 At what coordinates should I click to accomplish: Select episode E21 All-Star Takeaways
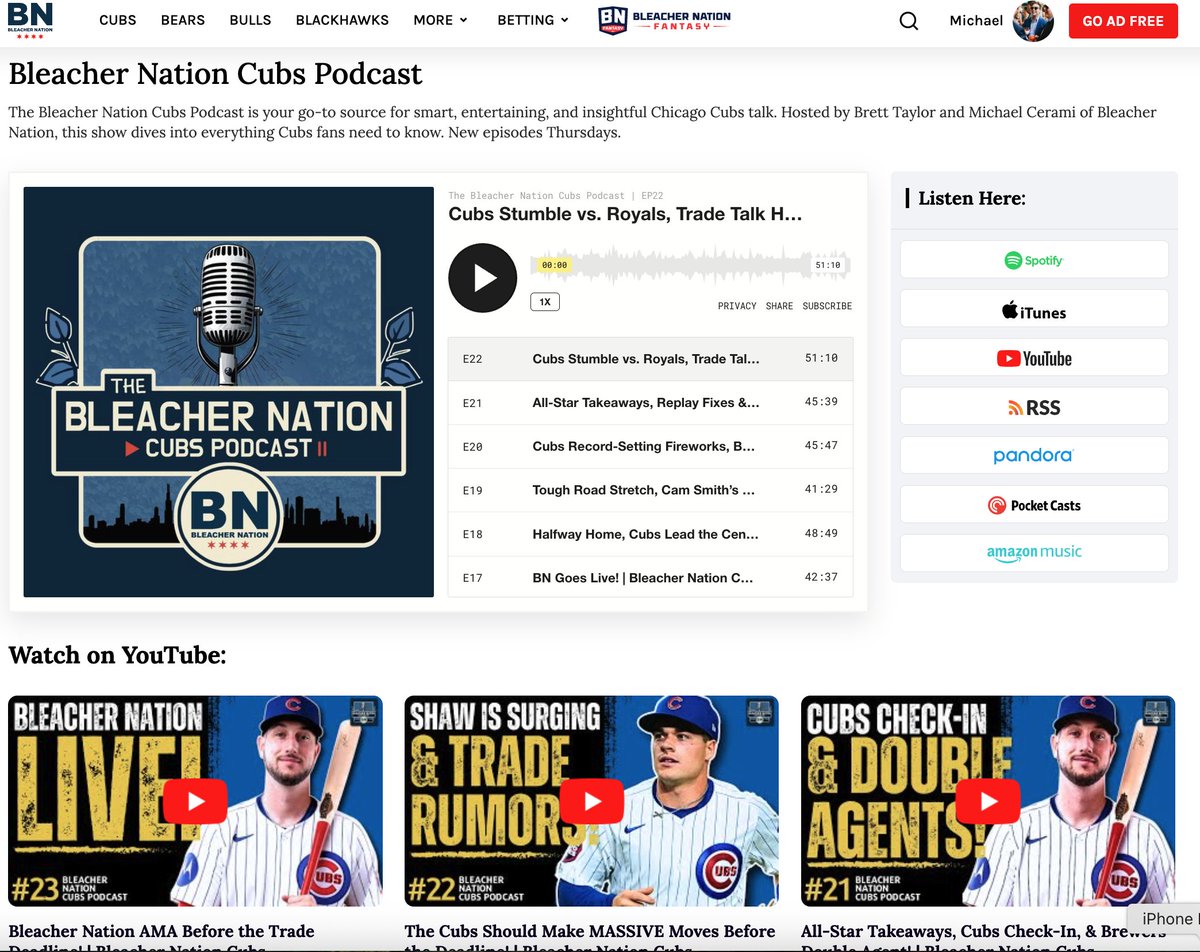coord(650,402)
